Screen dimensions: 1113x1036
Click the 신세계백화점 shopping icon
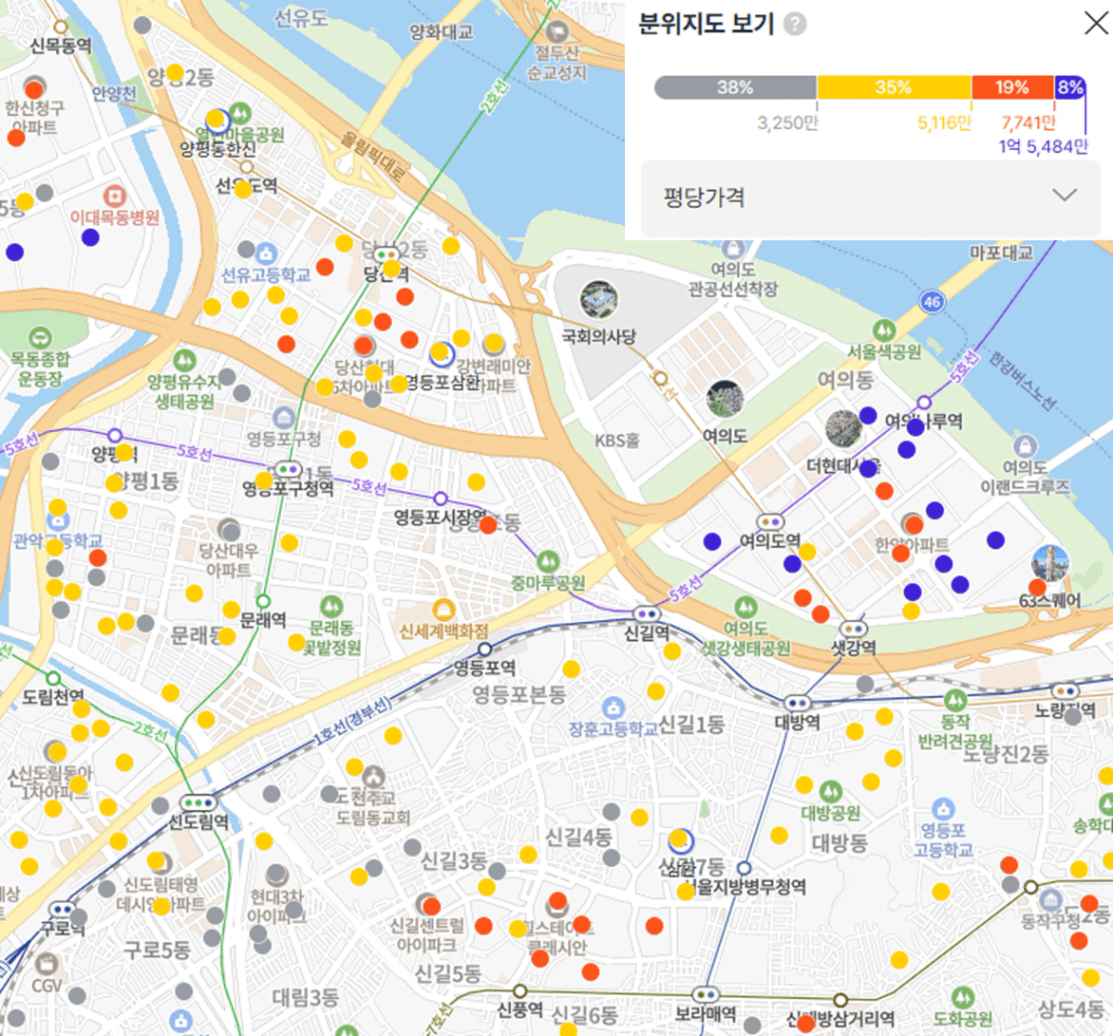coord(444,610)
